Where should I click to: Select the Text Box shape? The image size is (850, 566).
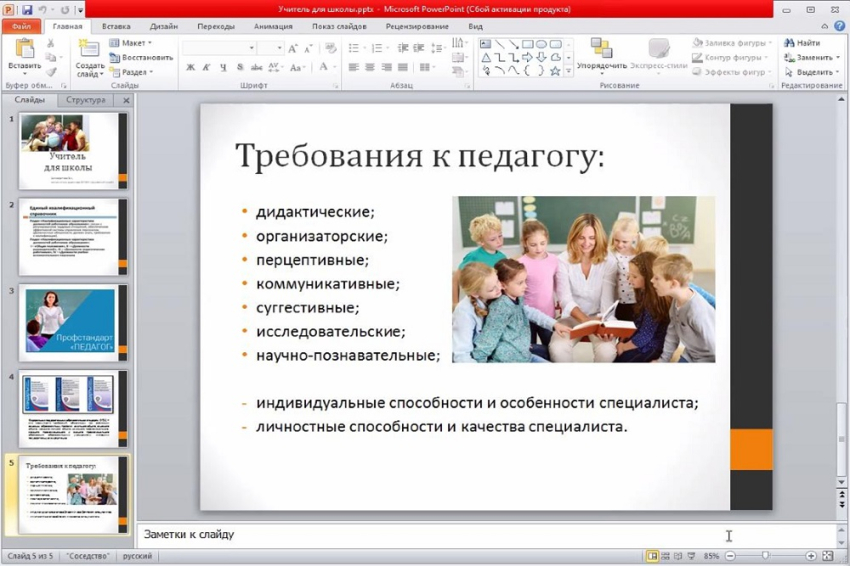pyautogui.click(x=486, y=44)
